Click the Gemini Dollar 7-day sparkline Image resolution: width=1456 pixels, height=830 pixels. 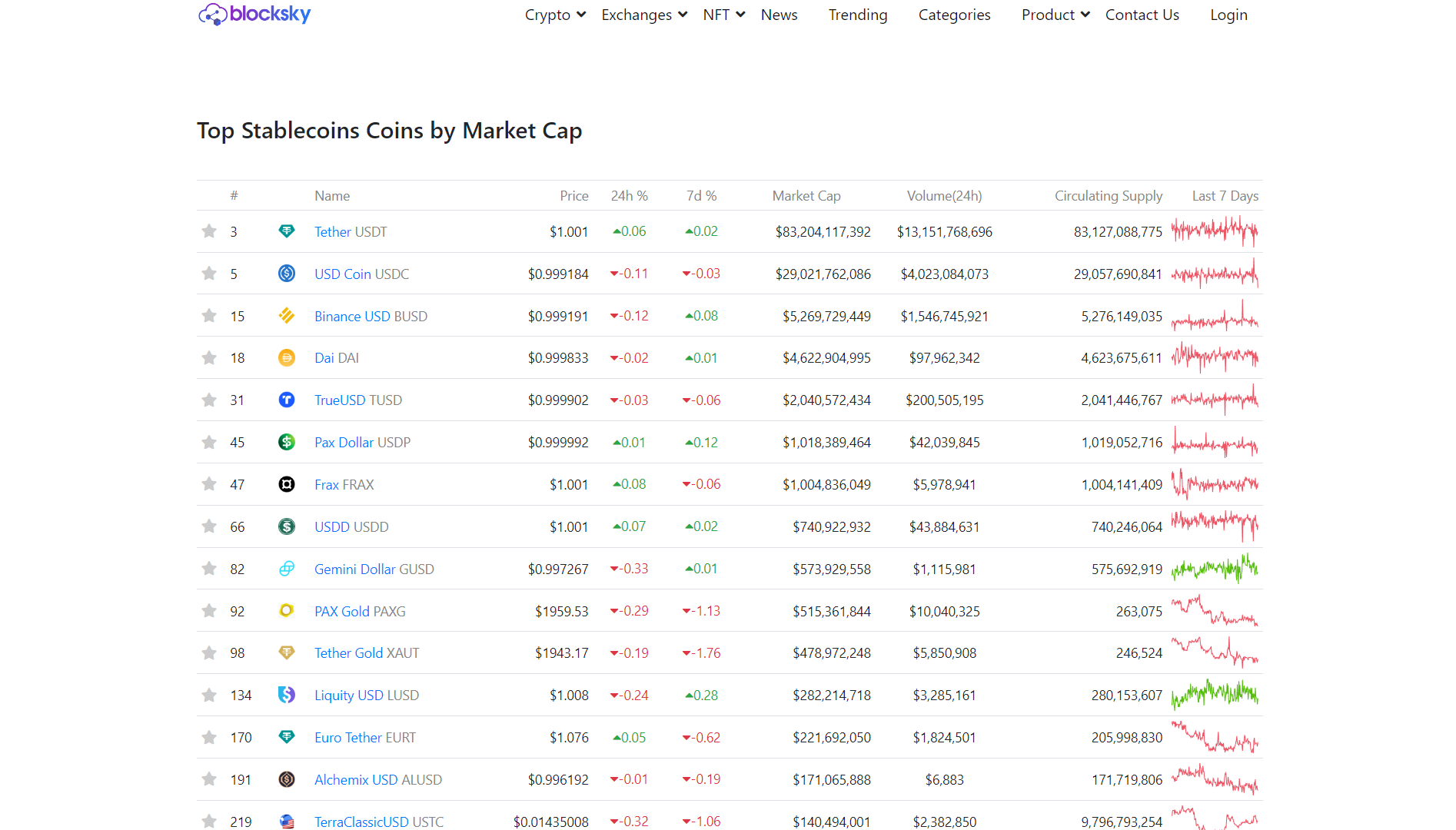1215,569
